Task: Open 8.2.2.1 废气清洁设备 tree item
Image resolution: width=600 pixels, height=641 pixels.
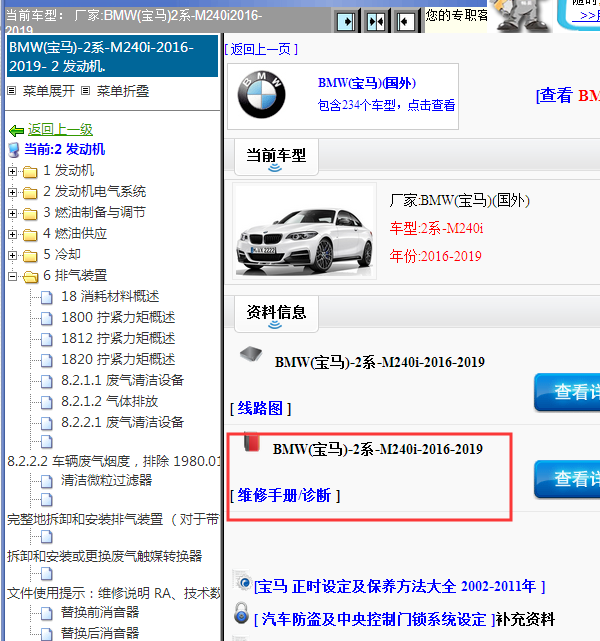Action: coord(123,423)
